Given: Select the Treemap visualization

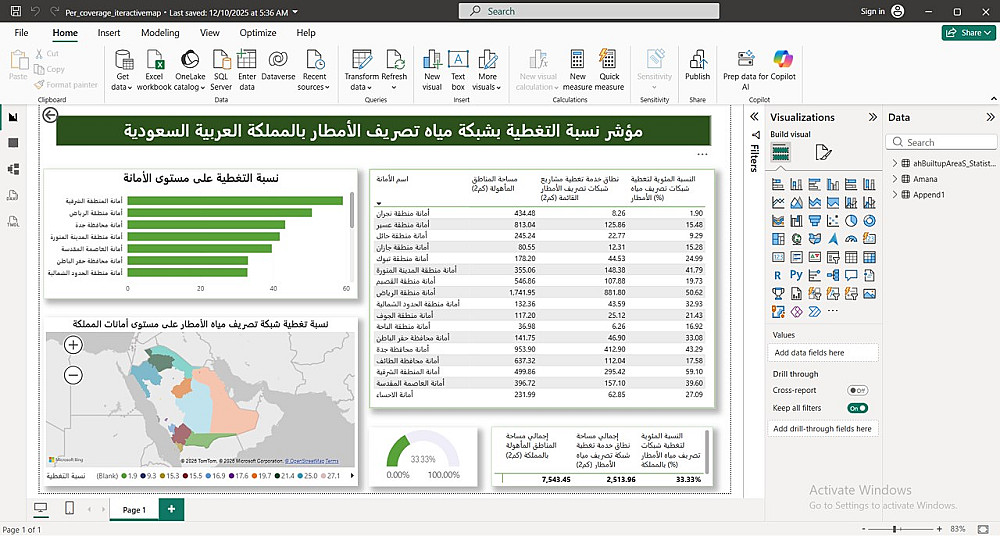Looking at the screenshot, I should 778,239.
